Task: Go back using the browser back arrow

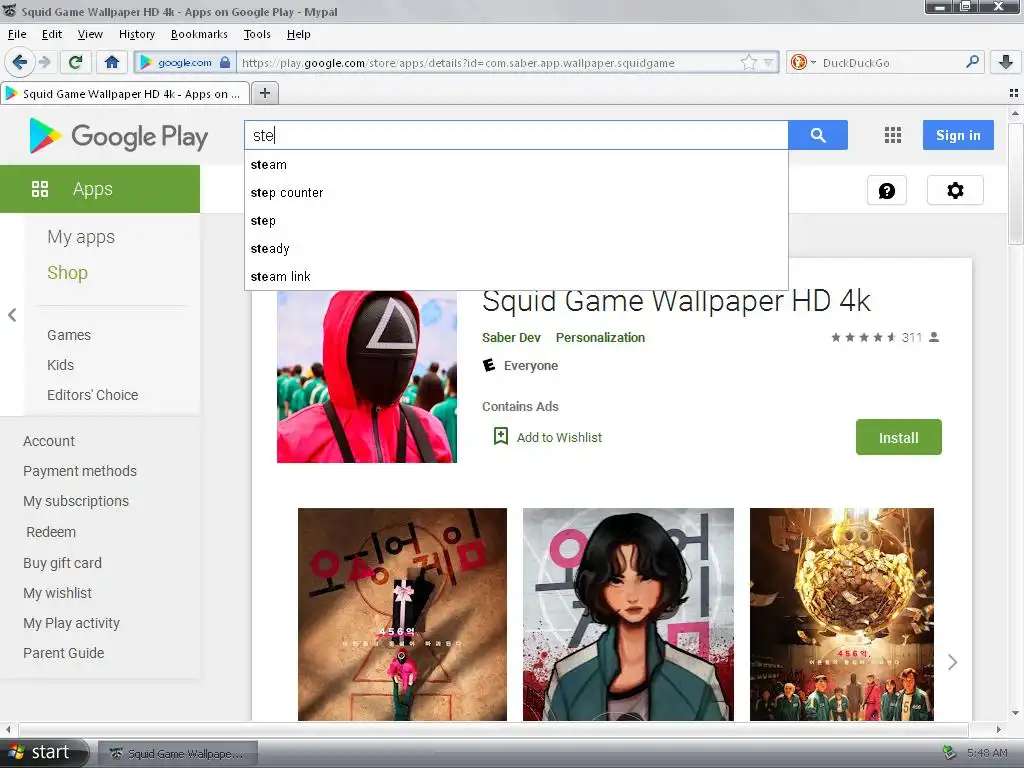Action: [x=20, y=62]
